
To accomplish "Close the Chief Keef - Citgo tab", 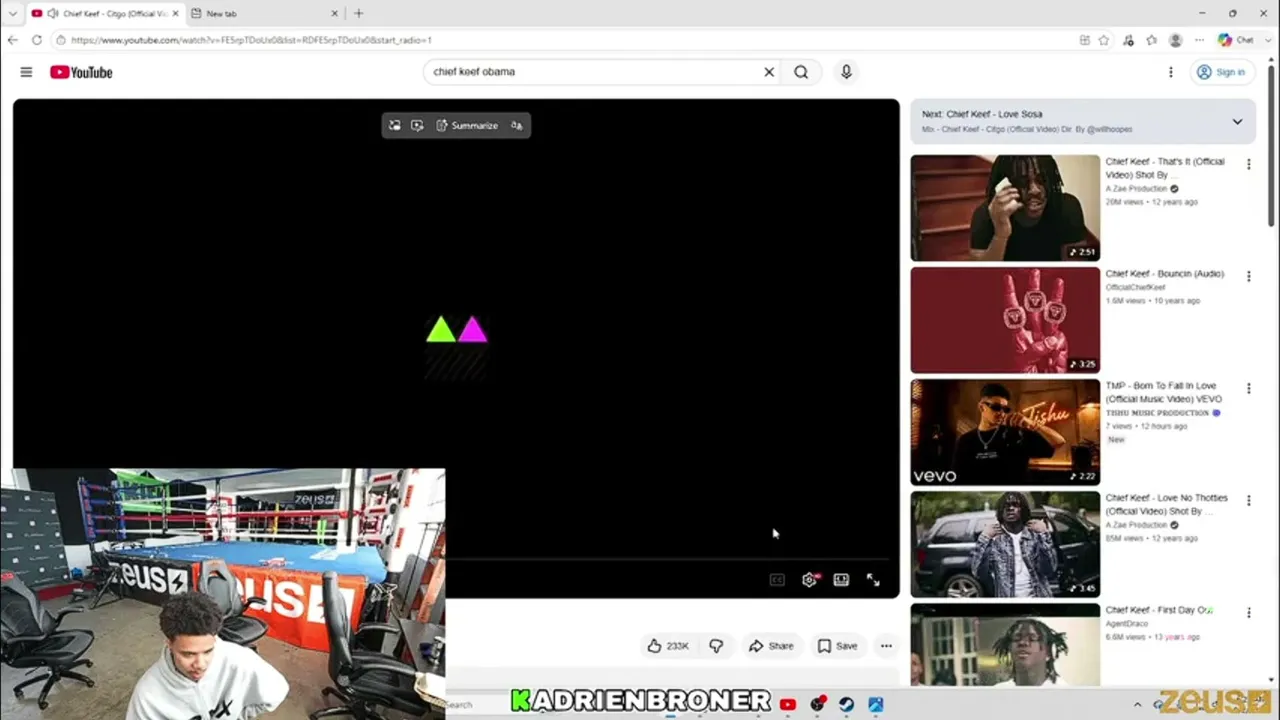I will (175, 13).
